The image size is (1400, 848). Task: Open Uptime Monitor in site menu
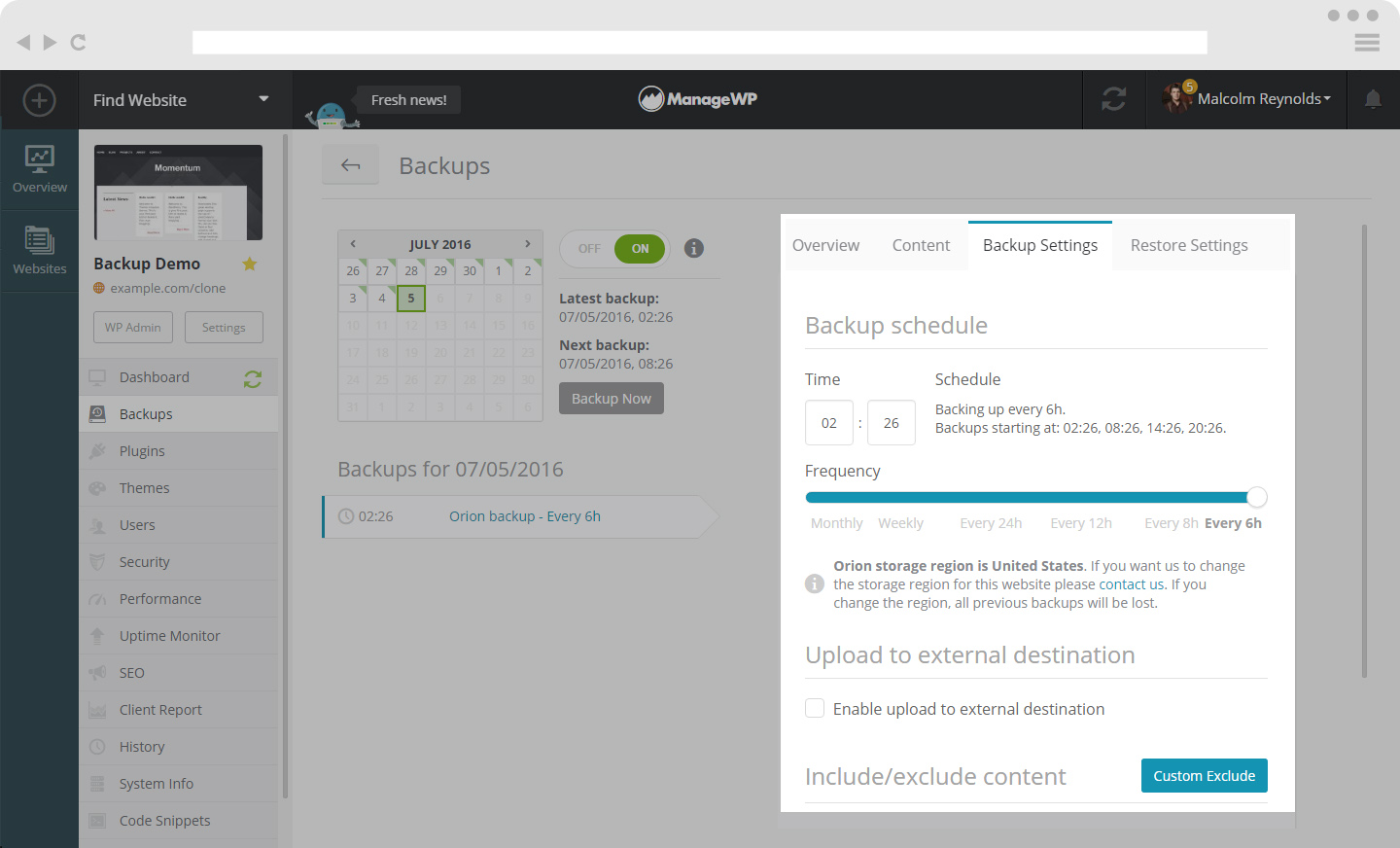pos(179,636)
